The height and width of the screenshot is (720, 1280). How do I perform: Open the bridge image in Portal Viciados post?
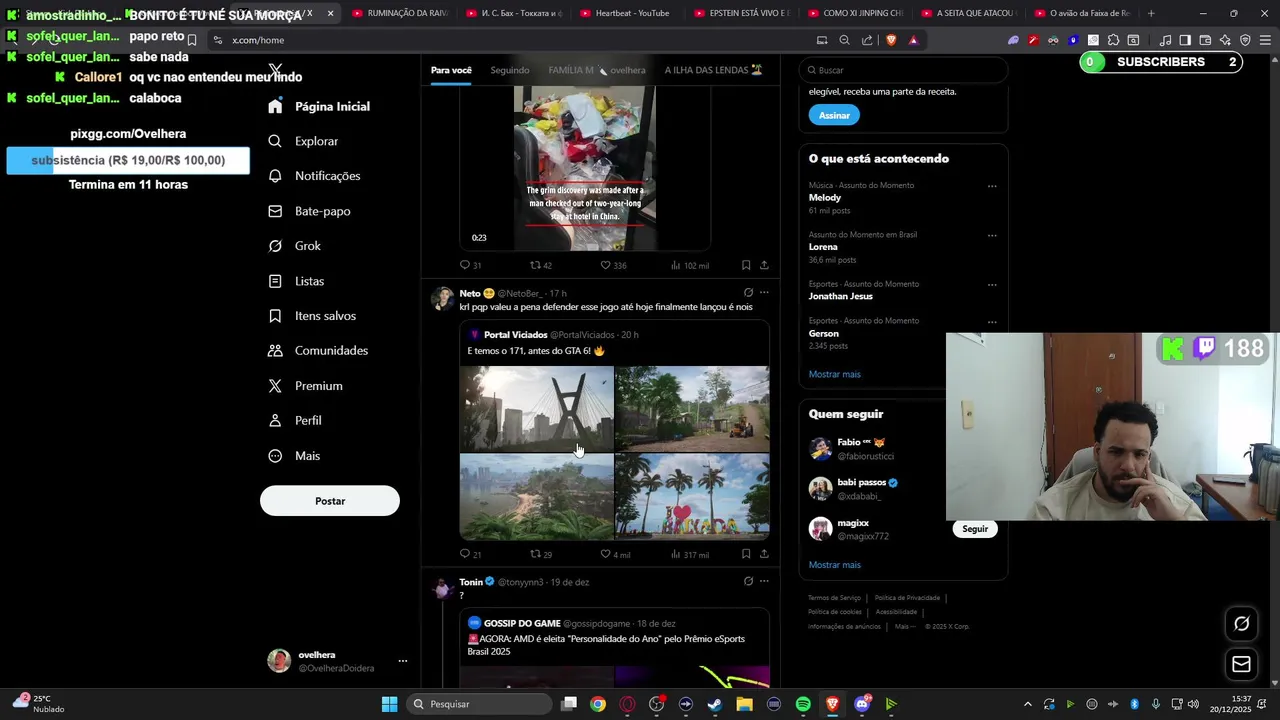(536, 409)
